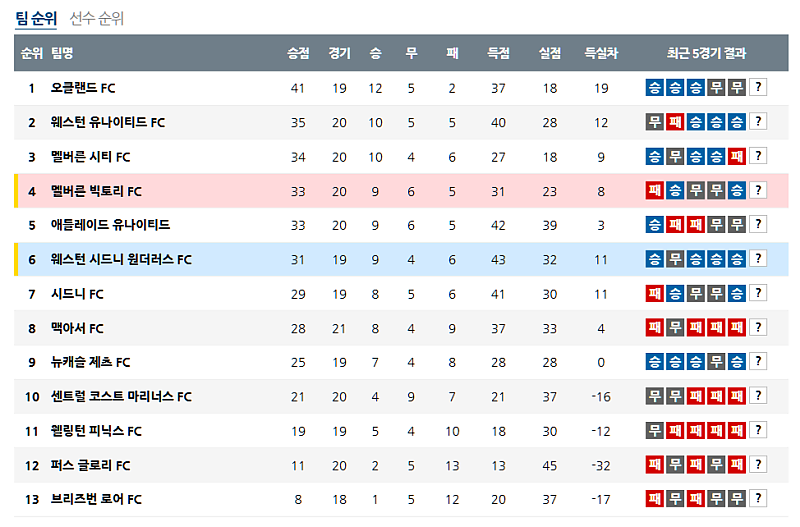
Task: Click the 승점 column header
Action: click(298, 53)
